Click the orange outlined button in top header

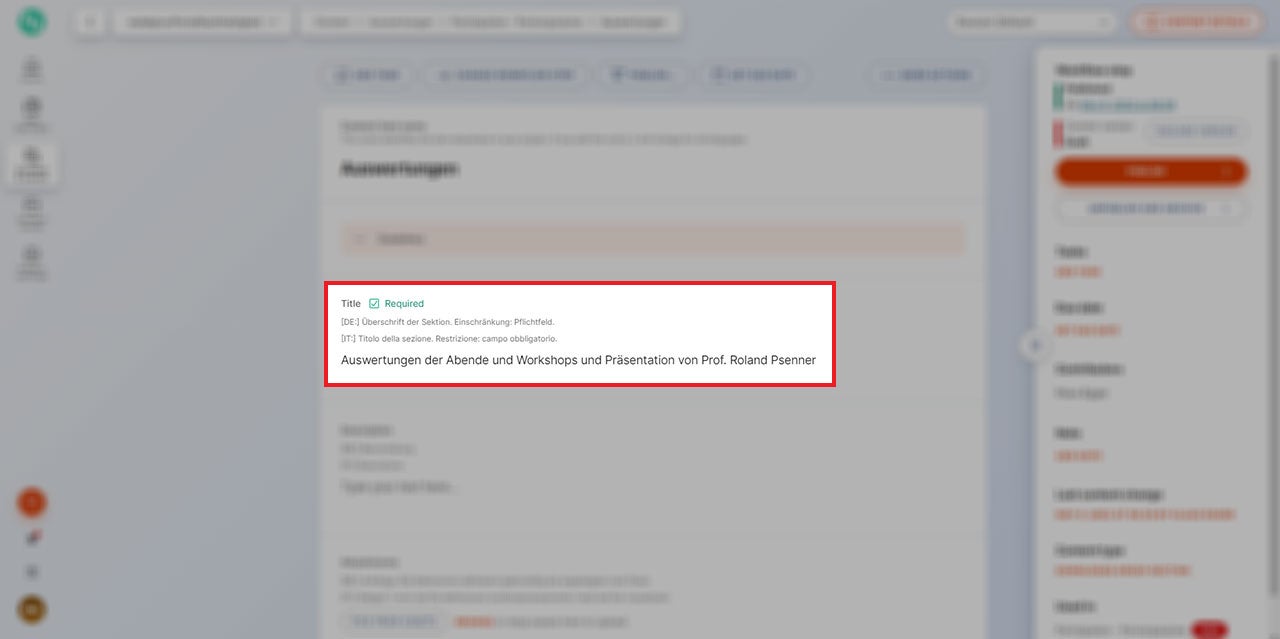1195,22
